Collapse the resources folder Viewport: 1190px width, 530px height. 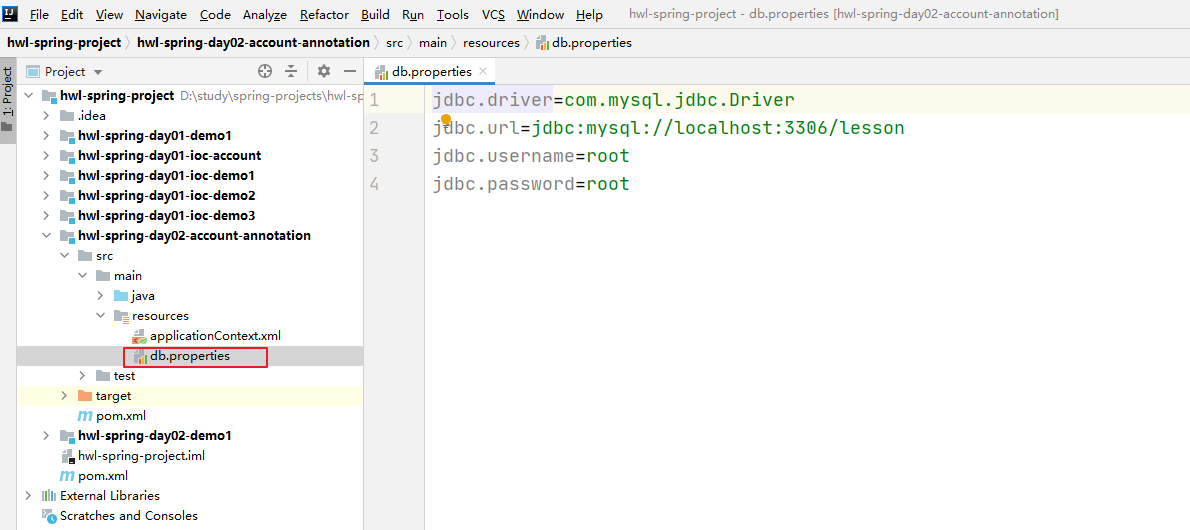click(x=101, y=316)
